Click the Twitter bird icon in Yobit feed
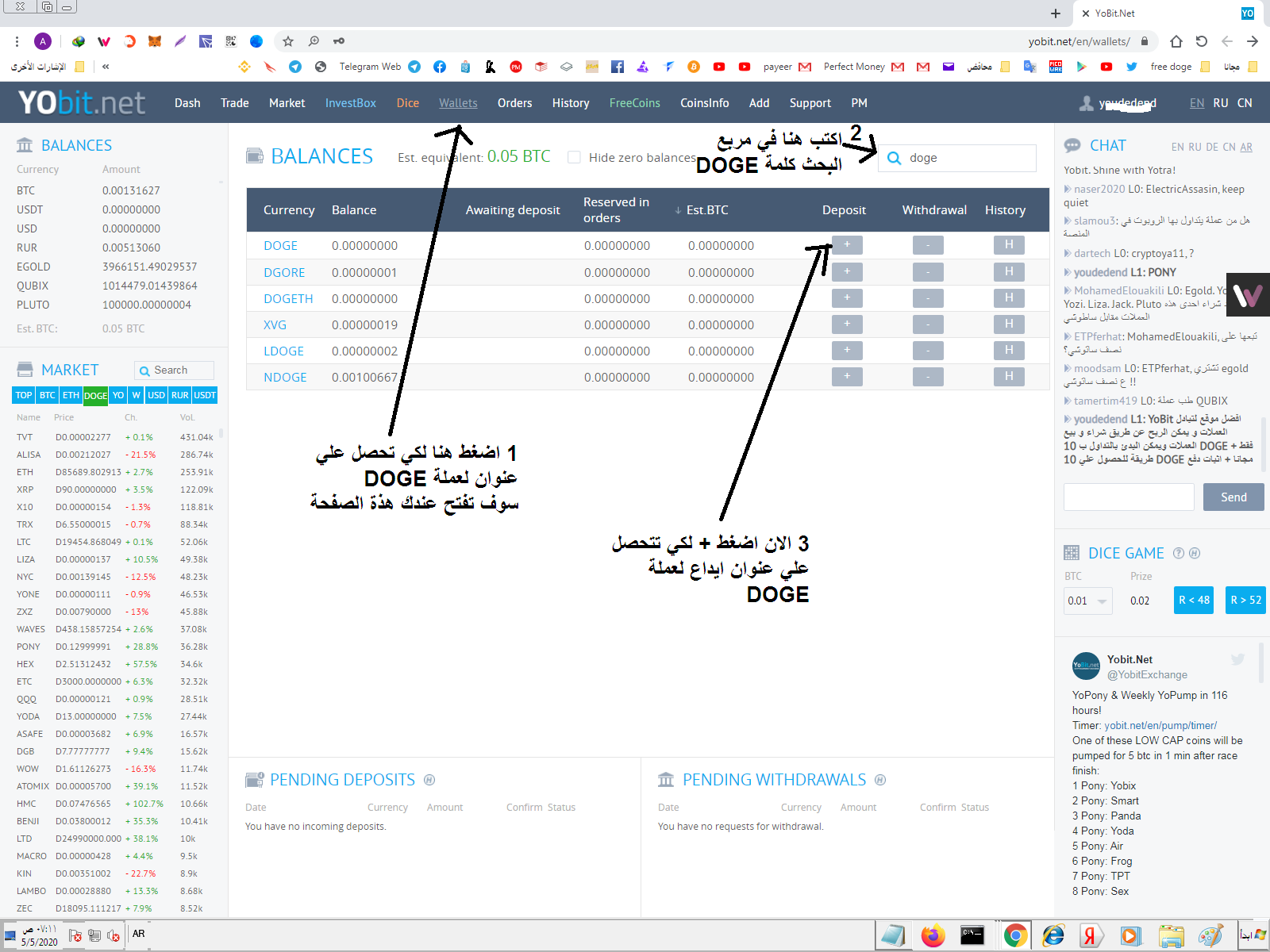This screenshot has width=1270, height=952. tap(1237, 659)
